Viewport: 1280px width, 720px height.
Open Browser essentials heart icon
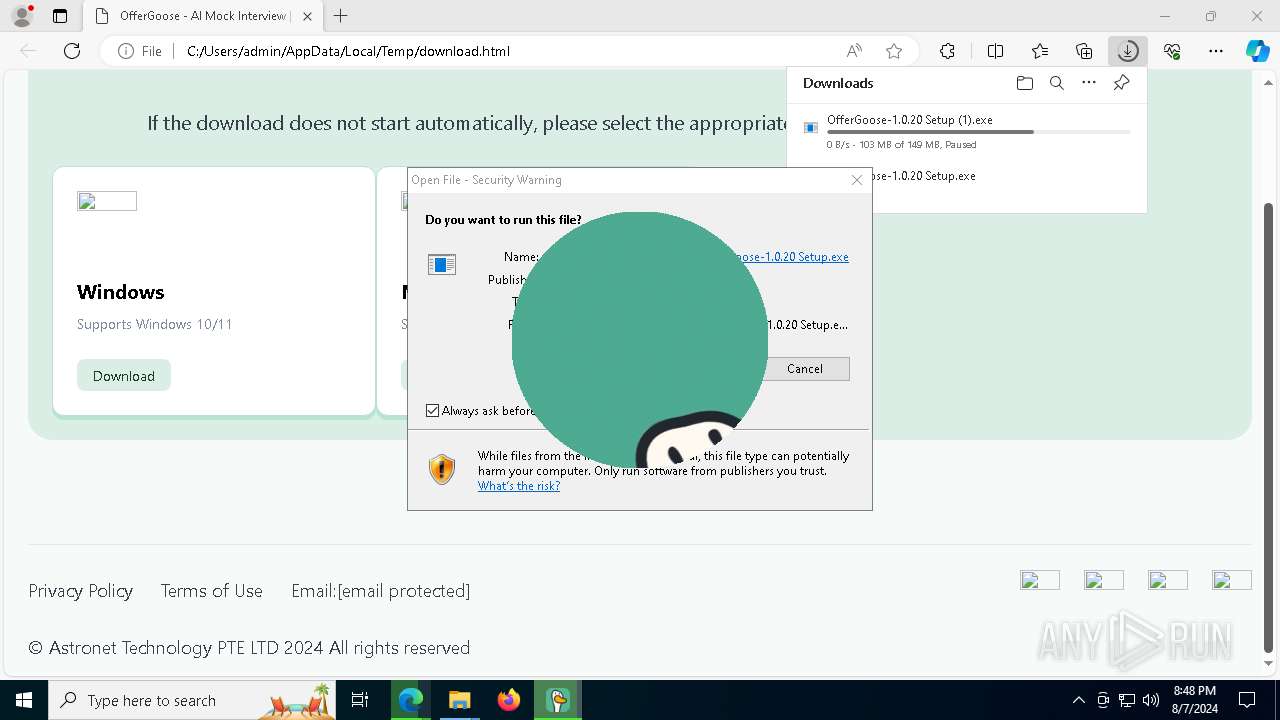(x=1172, y=51)
